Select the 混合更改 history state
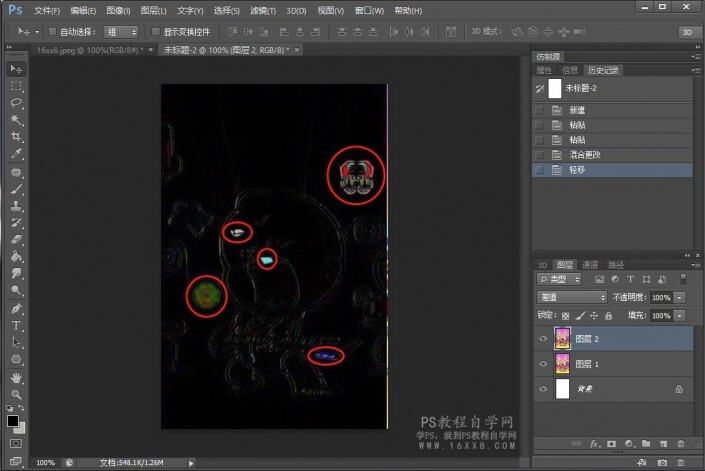This screenshot has width=705, height=471. pos(584,156)
